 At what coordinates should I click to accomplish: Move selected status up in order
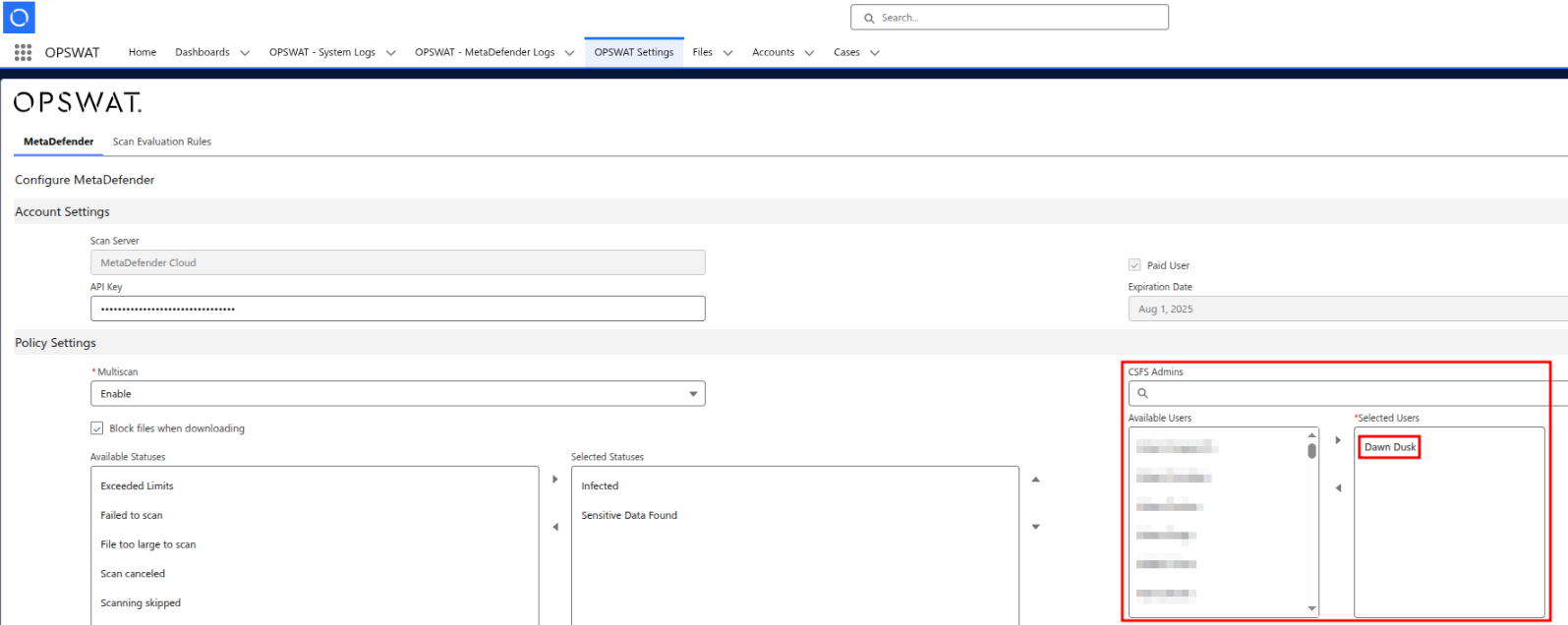[x=1035, y=480]
